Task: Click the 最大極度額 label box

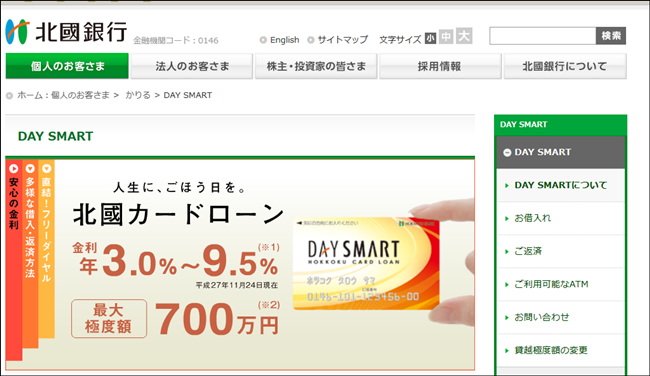Action: 109,318
